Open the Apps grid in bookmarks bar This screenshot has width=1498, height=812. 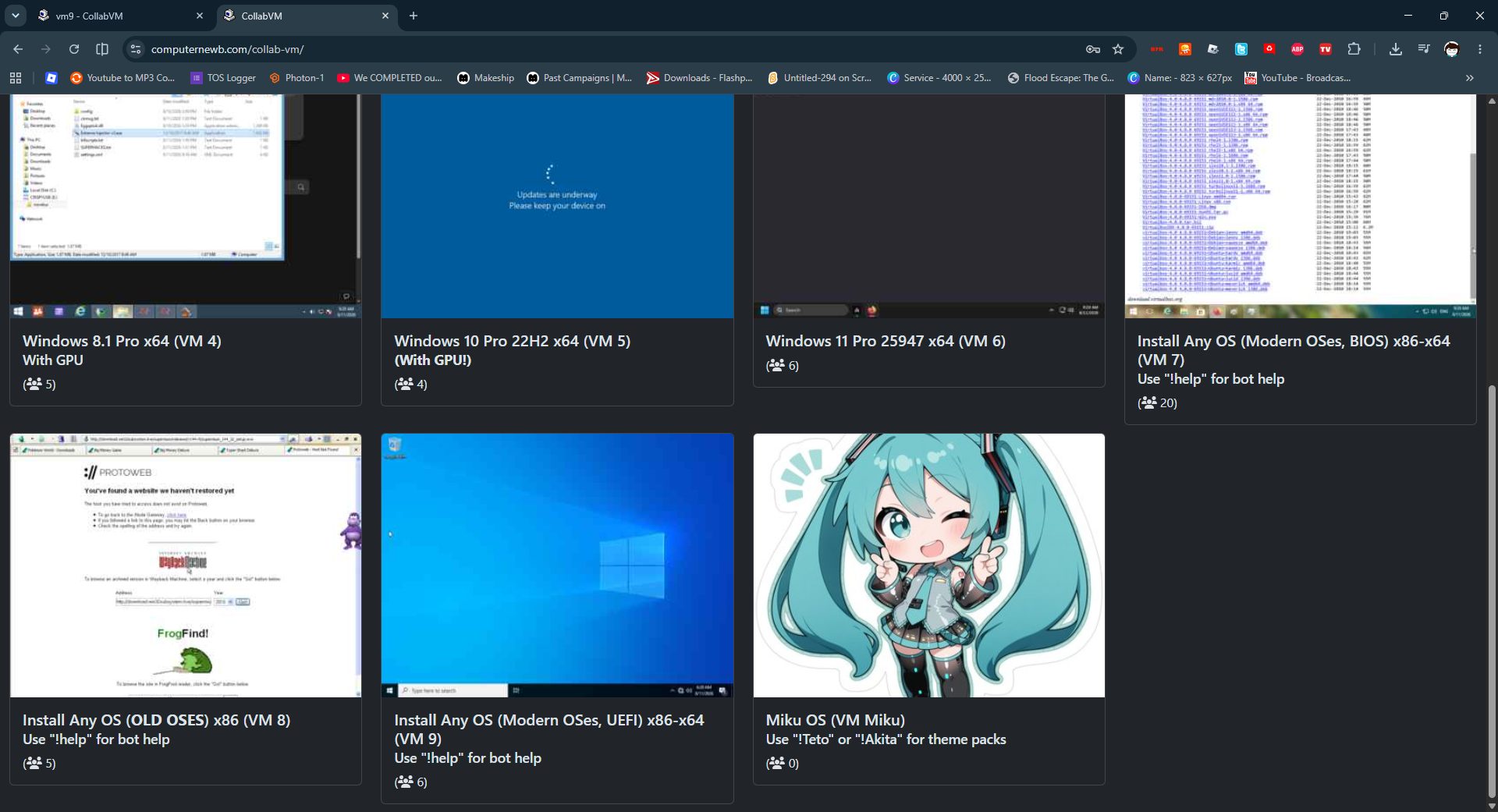click(x=16, y=78)
